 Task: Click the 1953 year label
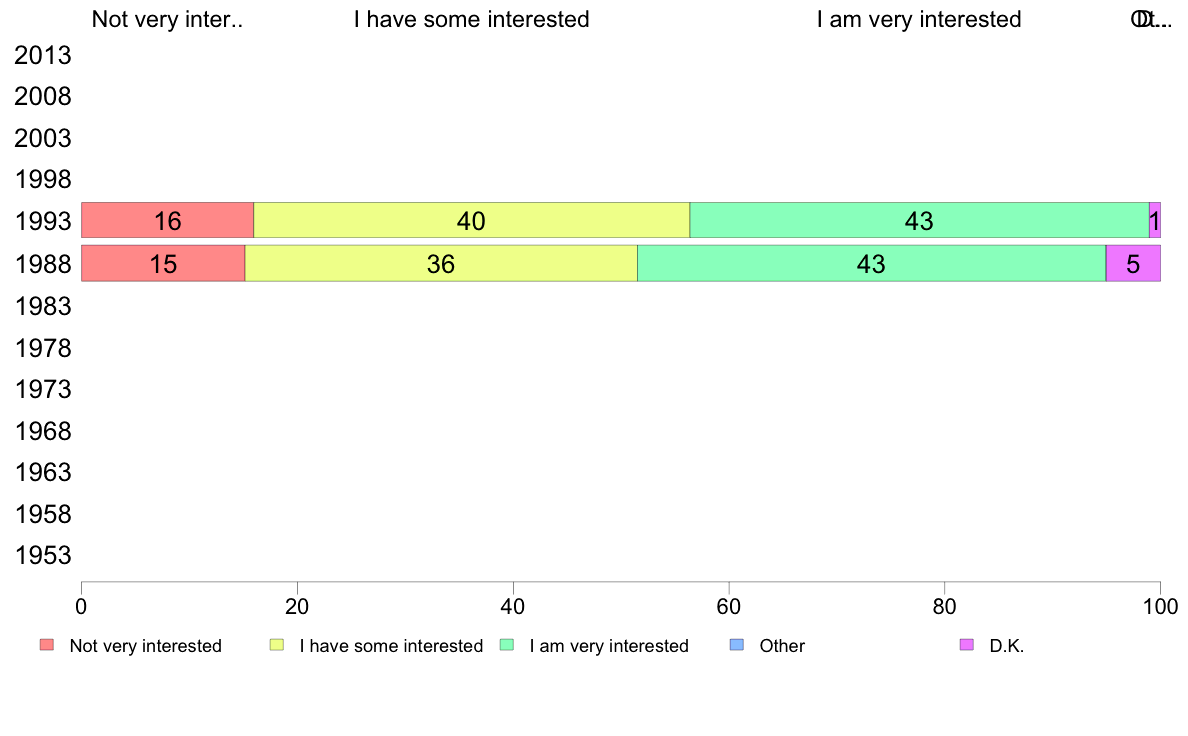click(43, 556)
